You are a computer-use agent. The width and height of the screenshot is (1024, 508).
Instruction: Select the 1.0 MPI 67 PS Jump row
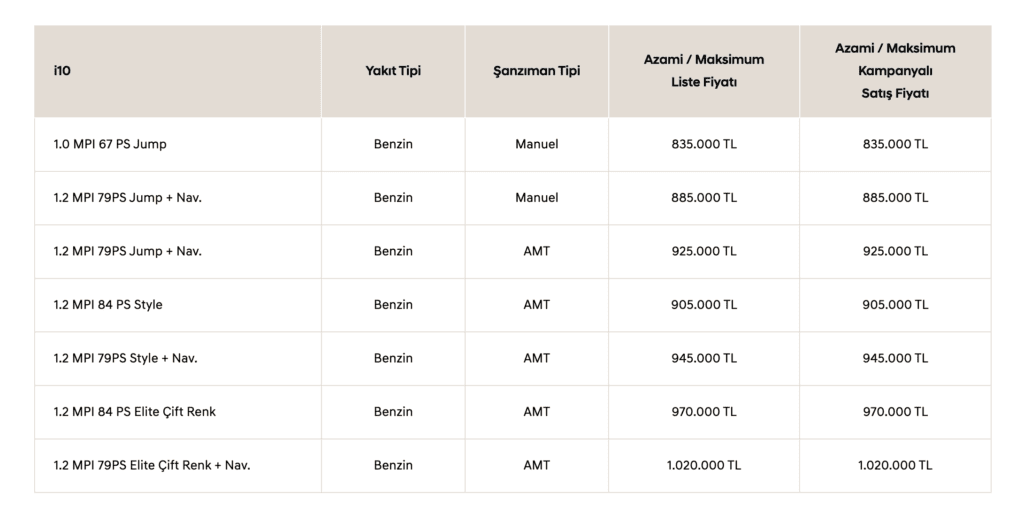(513, 144)
